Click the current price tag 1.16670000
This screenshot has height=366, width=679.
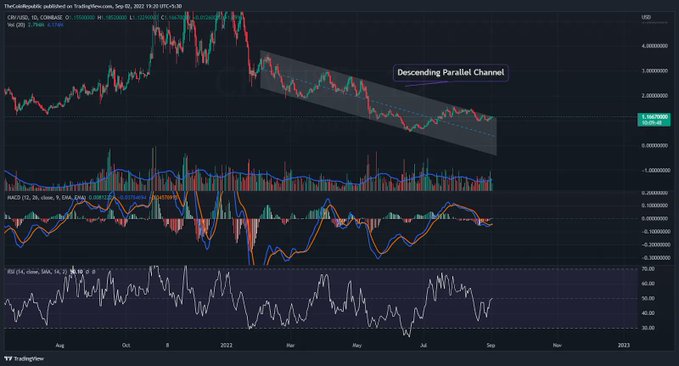coord(653,120)
